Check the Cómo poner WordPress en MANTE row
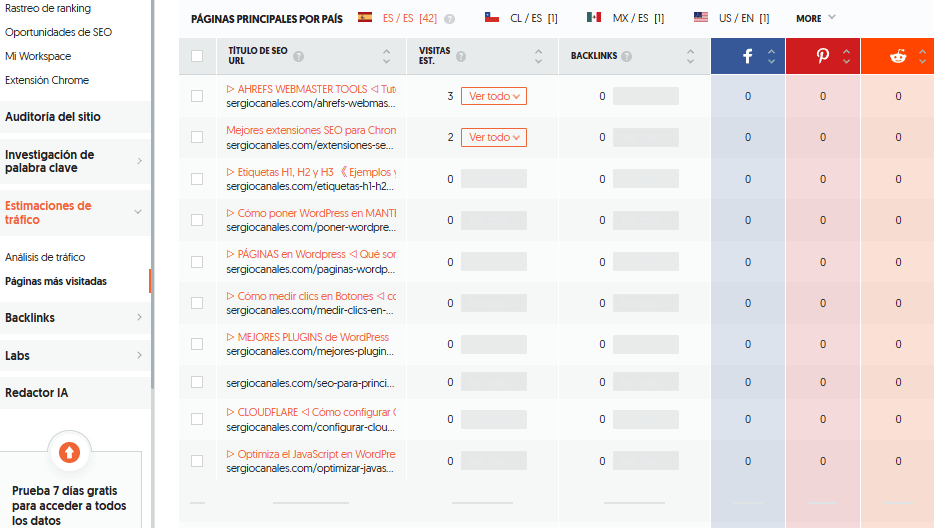This screenshot has height=528, width=934. pos(197,220)
